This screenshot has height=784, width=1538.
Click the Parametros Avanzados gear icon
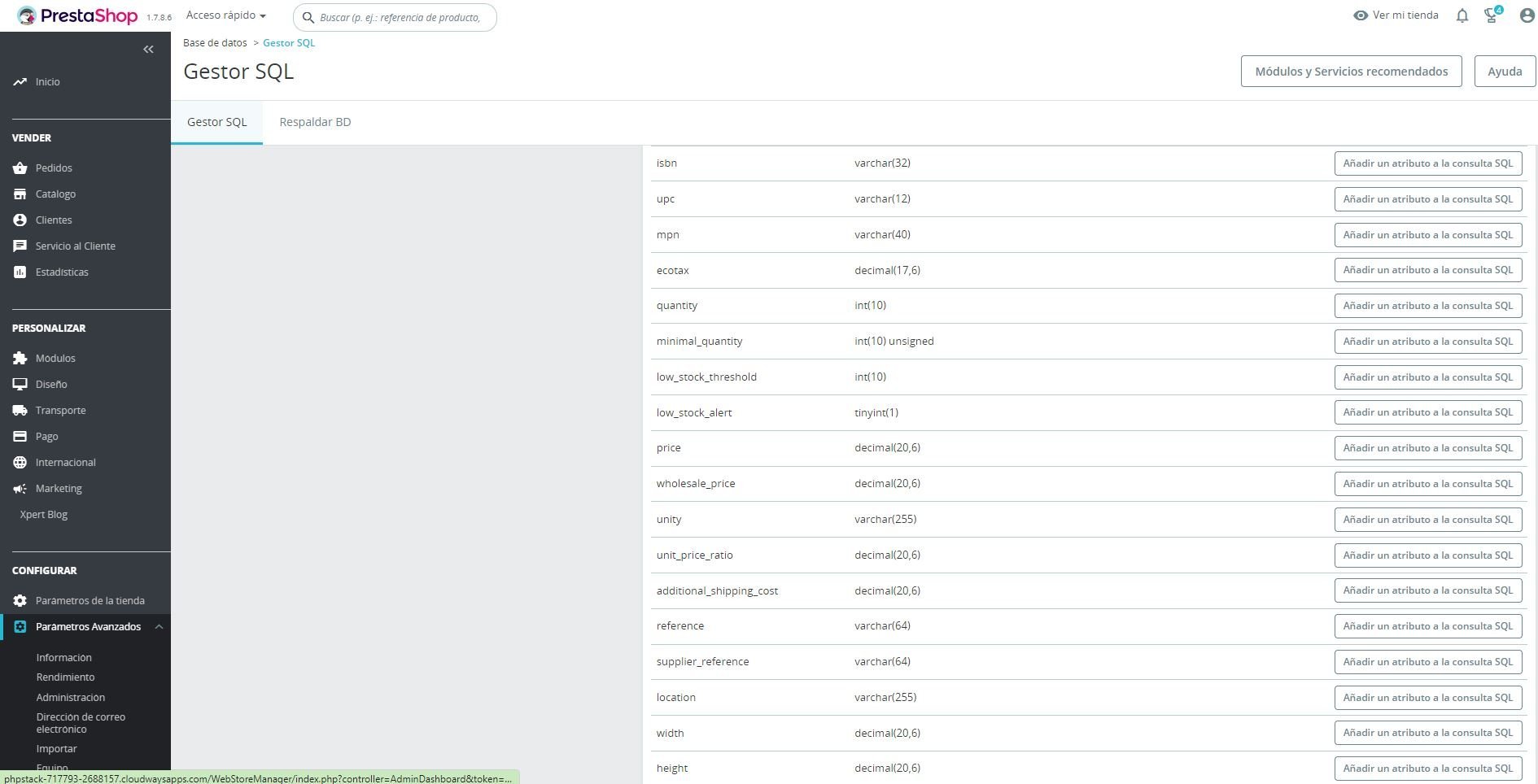tap(20, 627)
